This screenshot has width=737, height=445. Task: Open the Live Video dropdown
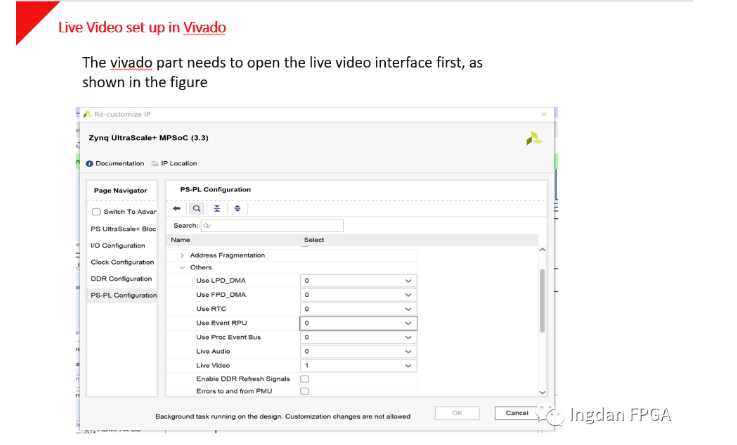pos(358,366)
